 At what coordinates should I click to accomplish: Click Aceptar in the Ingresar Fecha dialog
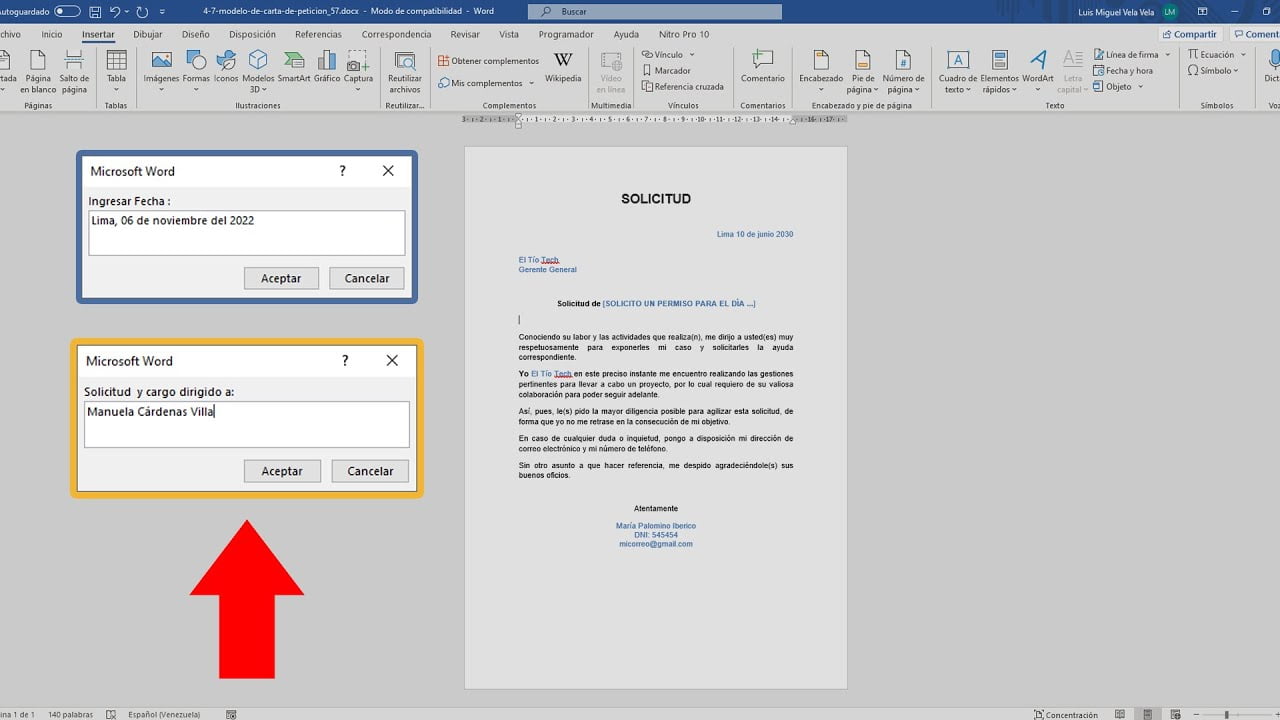281,278
